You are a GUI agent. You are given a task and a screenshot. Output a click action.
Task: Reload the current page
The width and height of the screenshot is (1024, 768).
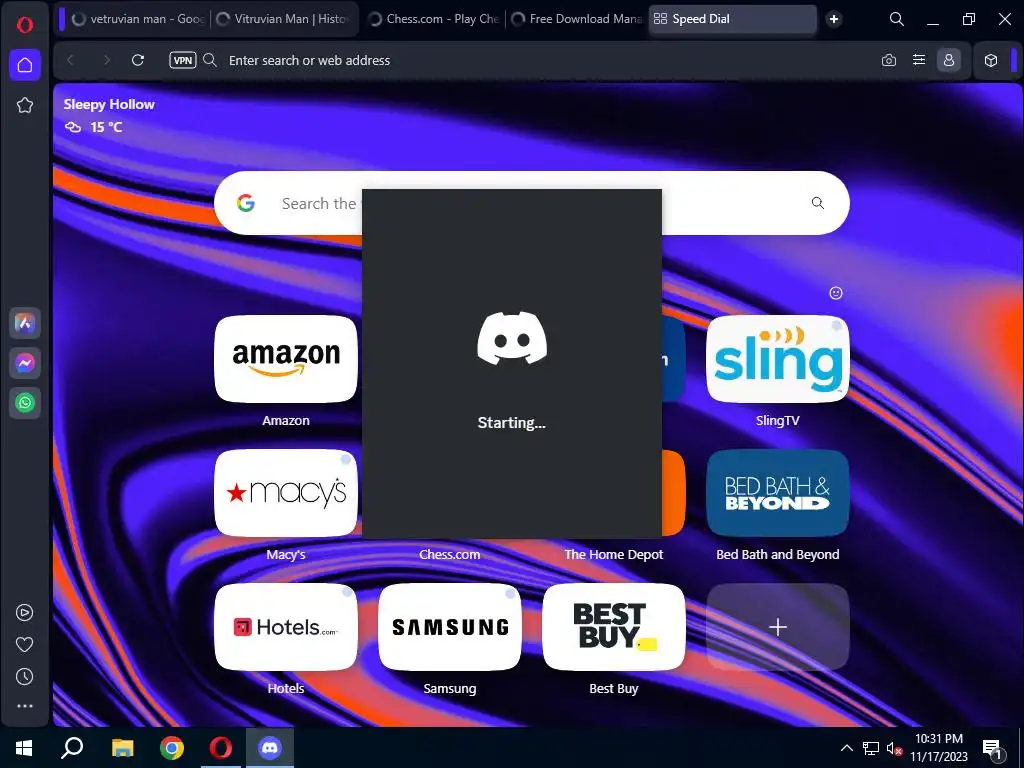pyautogui.click(x=138, y=60)
